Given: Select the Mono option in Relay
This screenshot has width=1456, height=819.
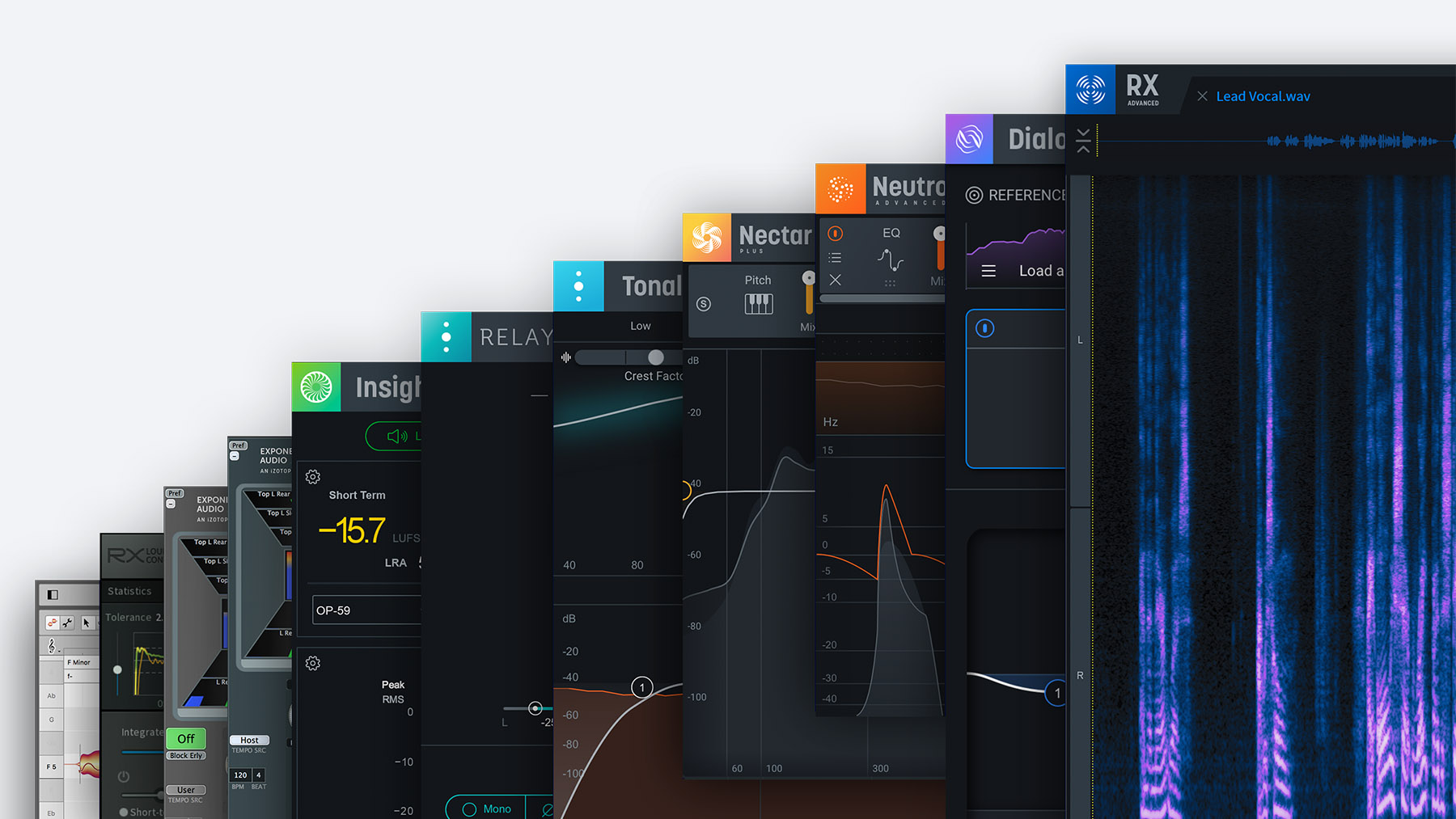Looking at the screenshot, I should (486, 808).
